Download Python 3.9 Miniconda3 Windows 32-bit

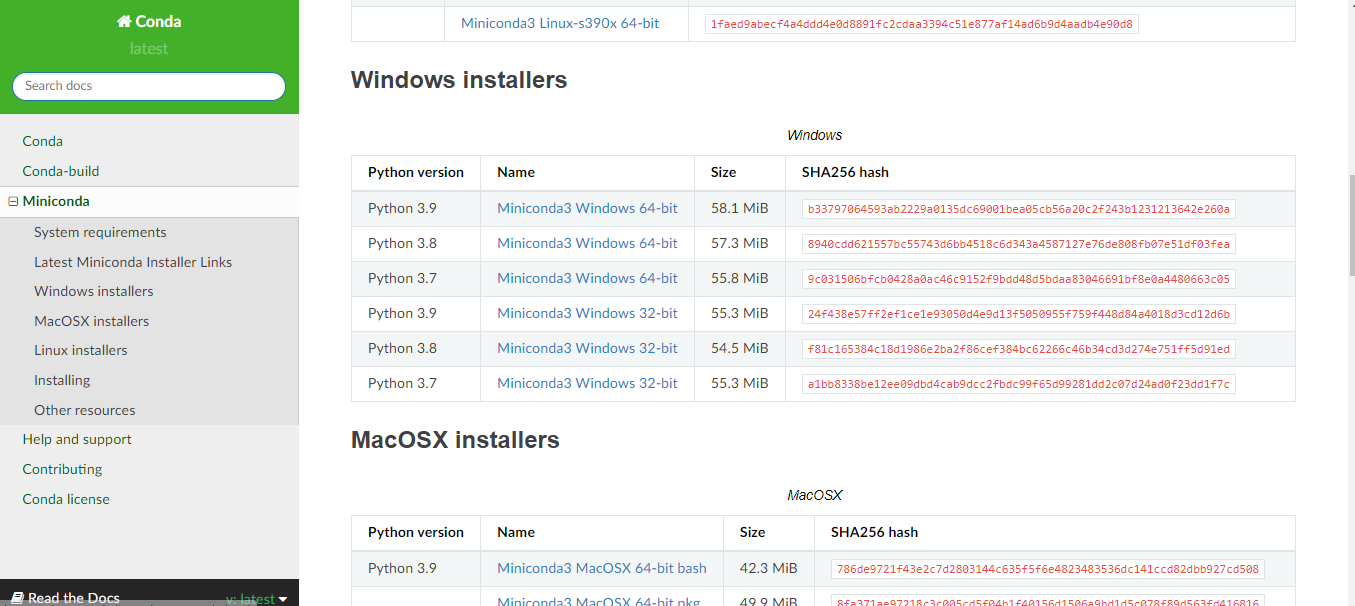tap(587, 313)
